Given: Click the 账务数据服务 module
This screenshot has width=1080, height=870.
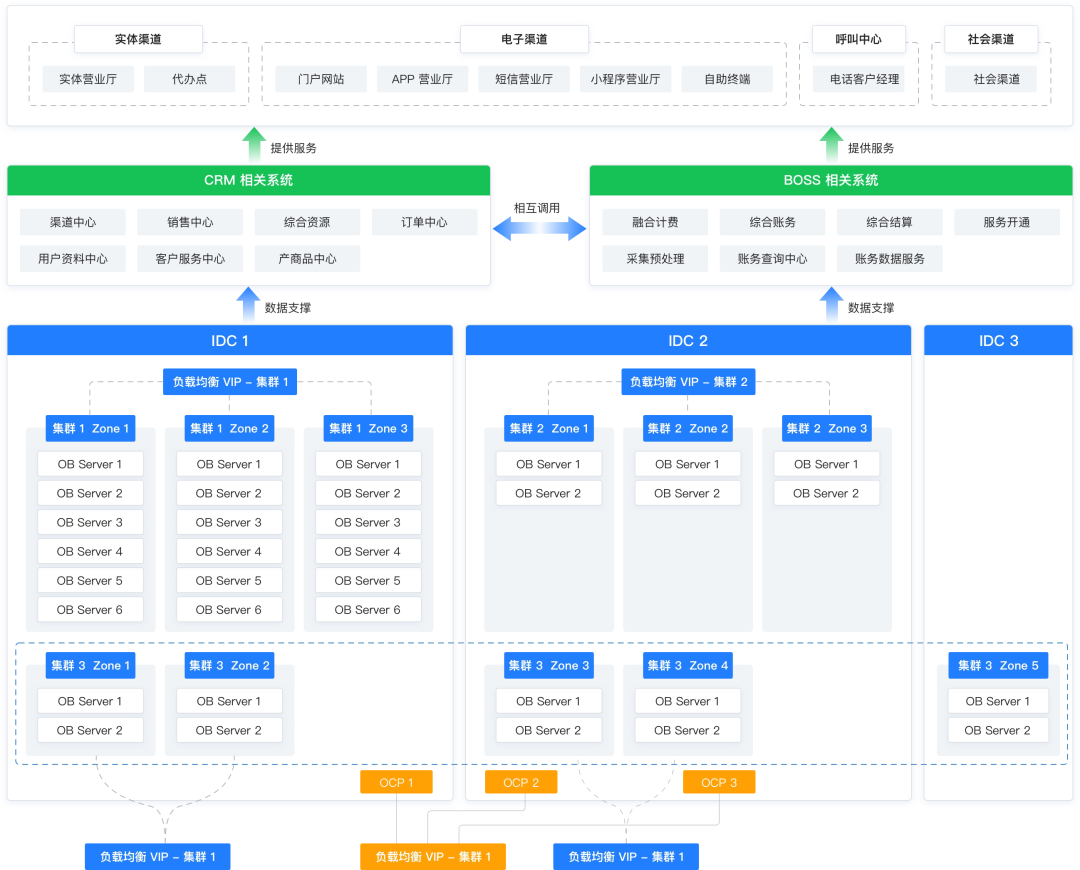Looking at the screenshot, I should click(889, 258).
